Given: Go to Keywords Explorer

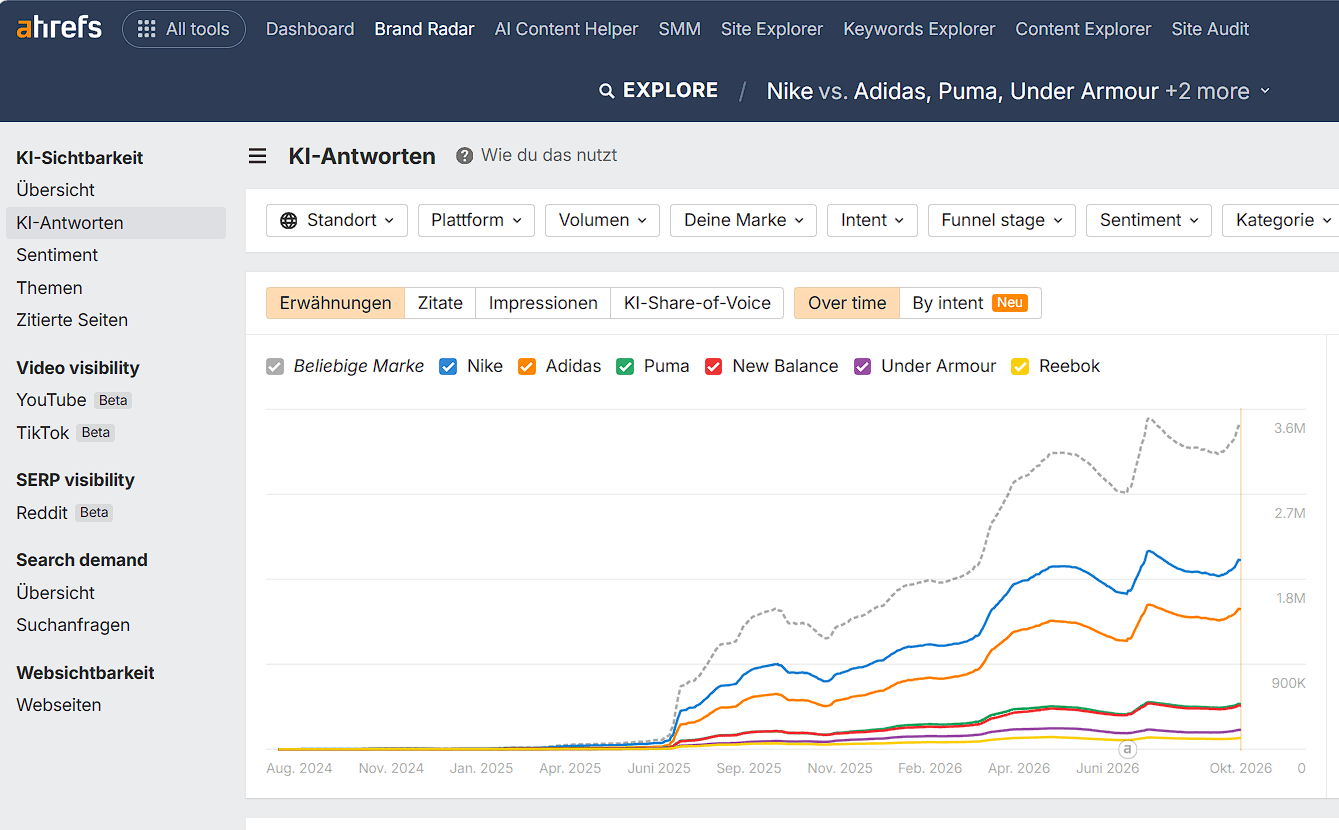Looking at the screenshot, I should [x=919, y=29].
